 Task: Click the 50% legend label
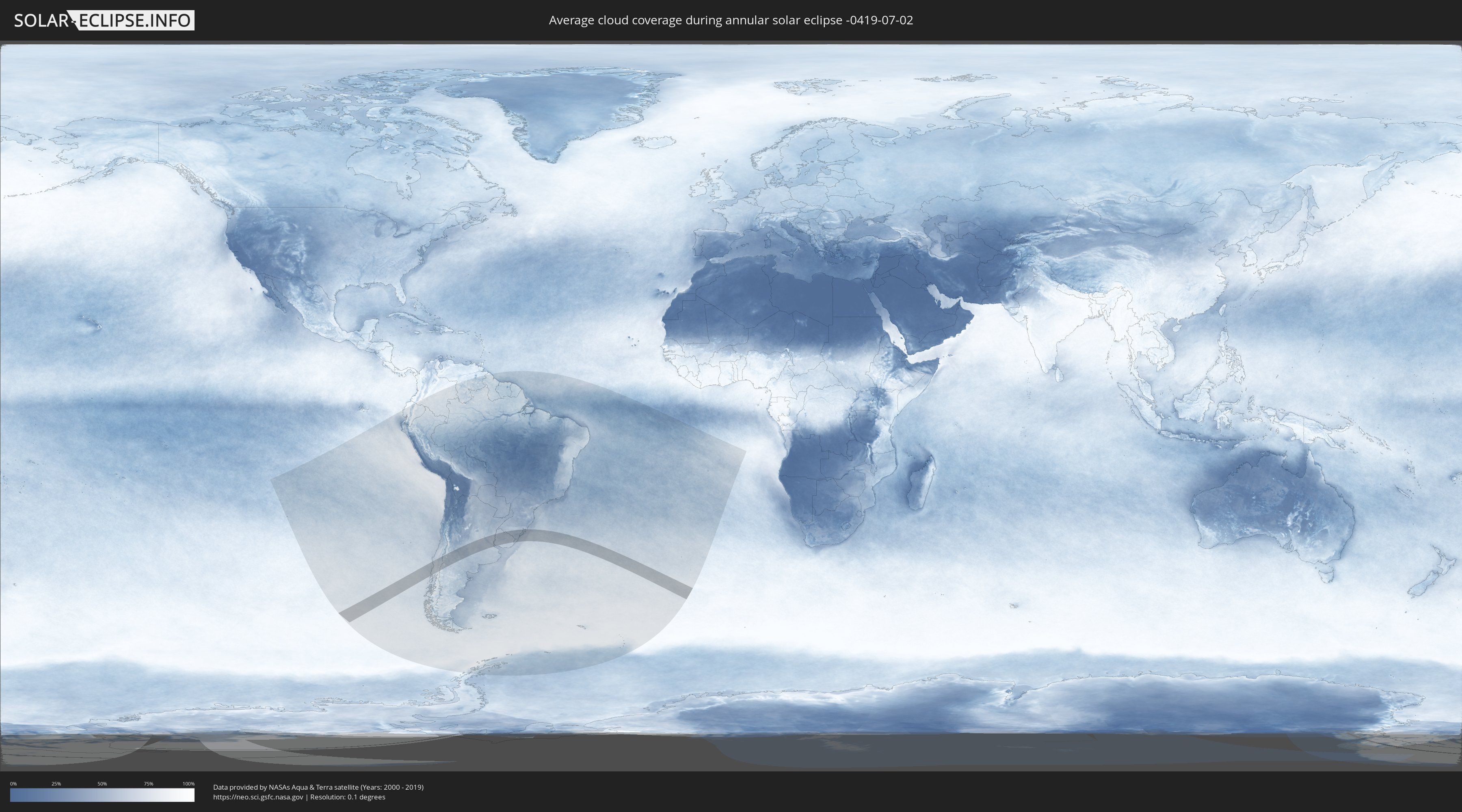[x=102, y=784]
